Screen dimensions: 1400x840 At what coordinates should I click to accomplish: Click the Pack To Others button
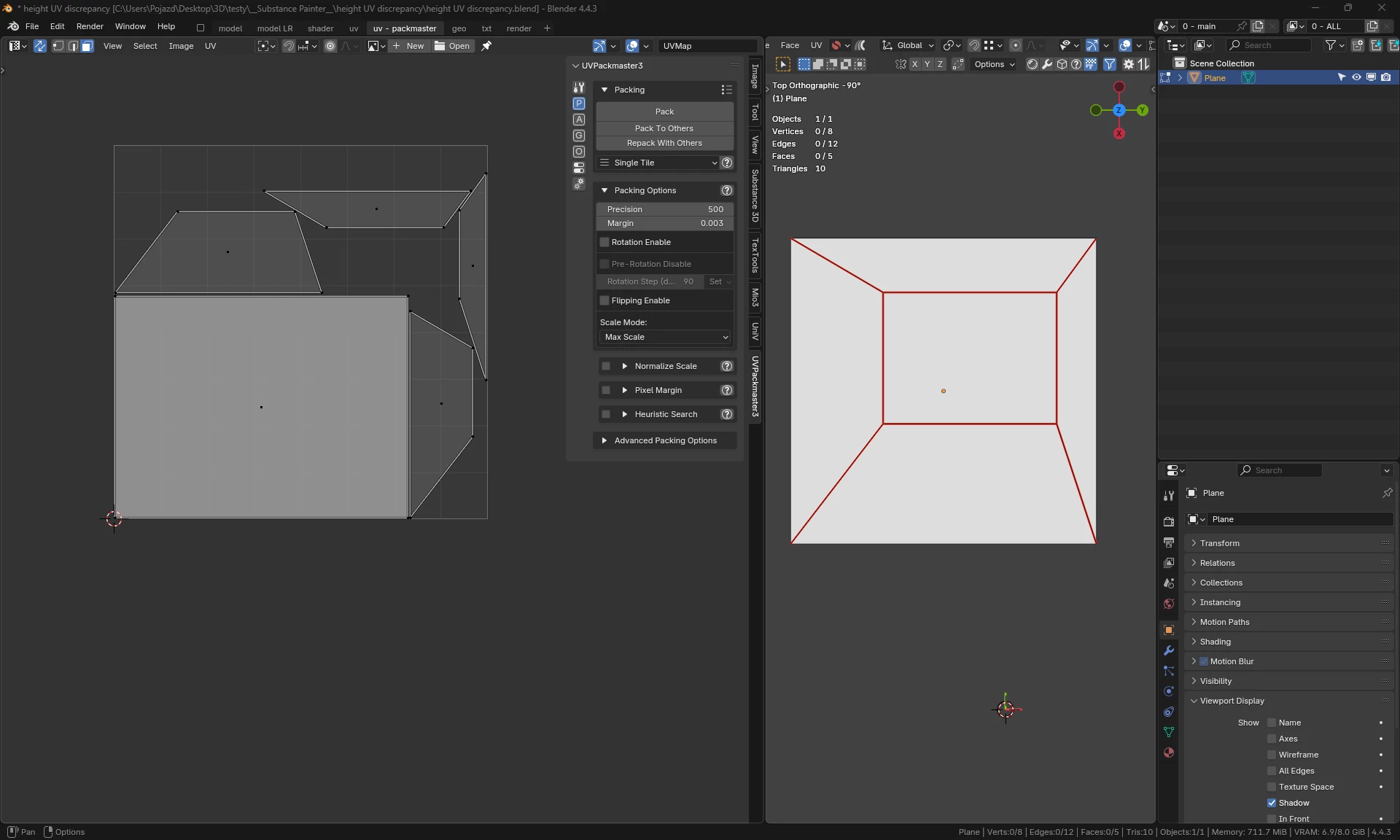click(664, 128)
